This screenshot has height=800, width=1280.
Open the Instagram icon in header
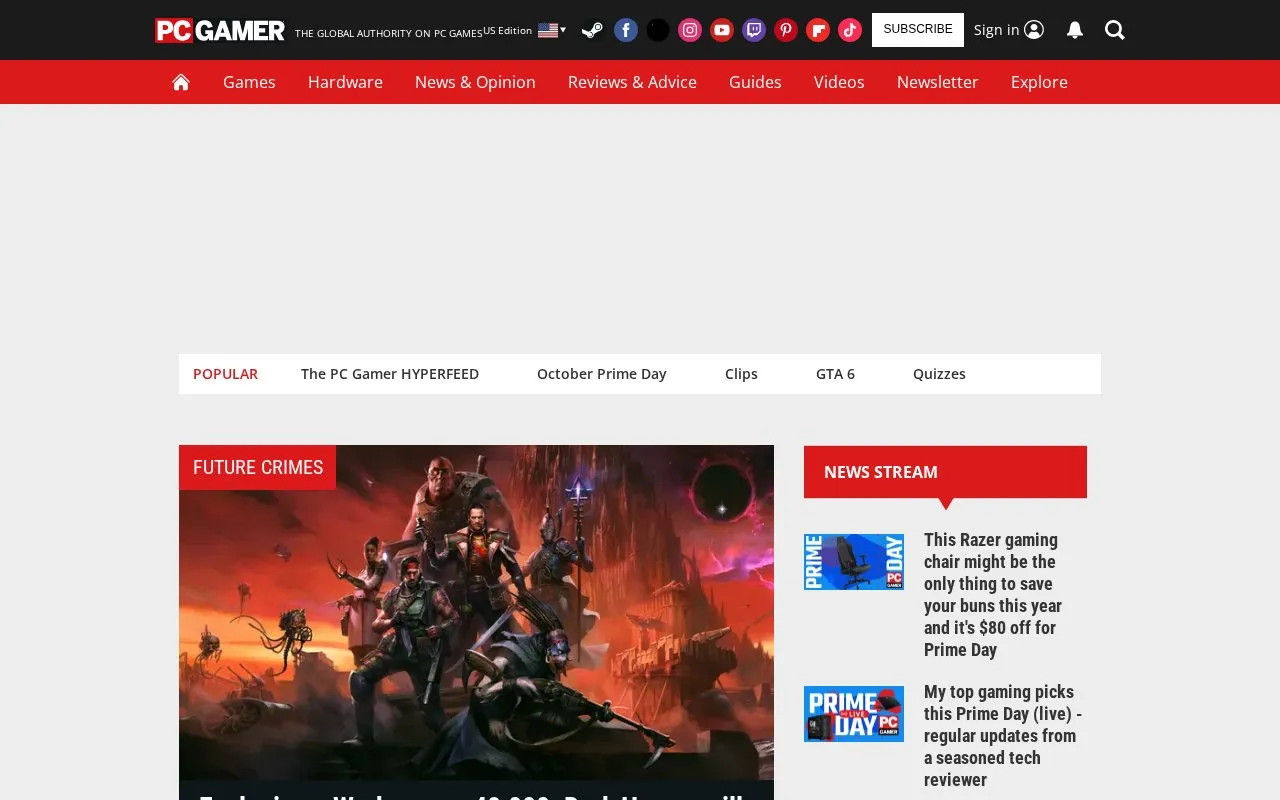click(690, 30)
